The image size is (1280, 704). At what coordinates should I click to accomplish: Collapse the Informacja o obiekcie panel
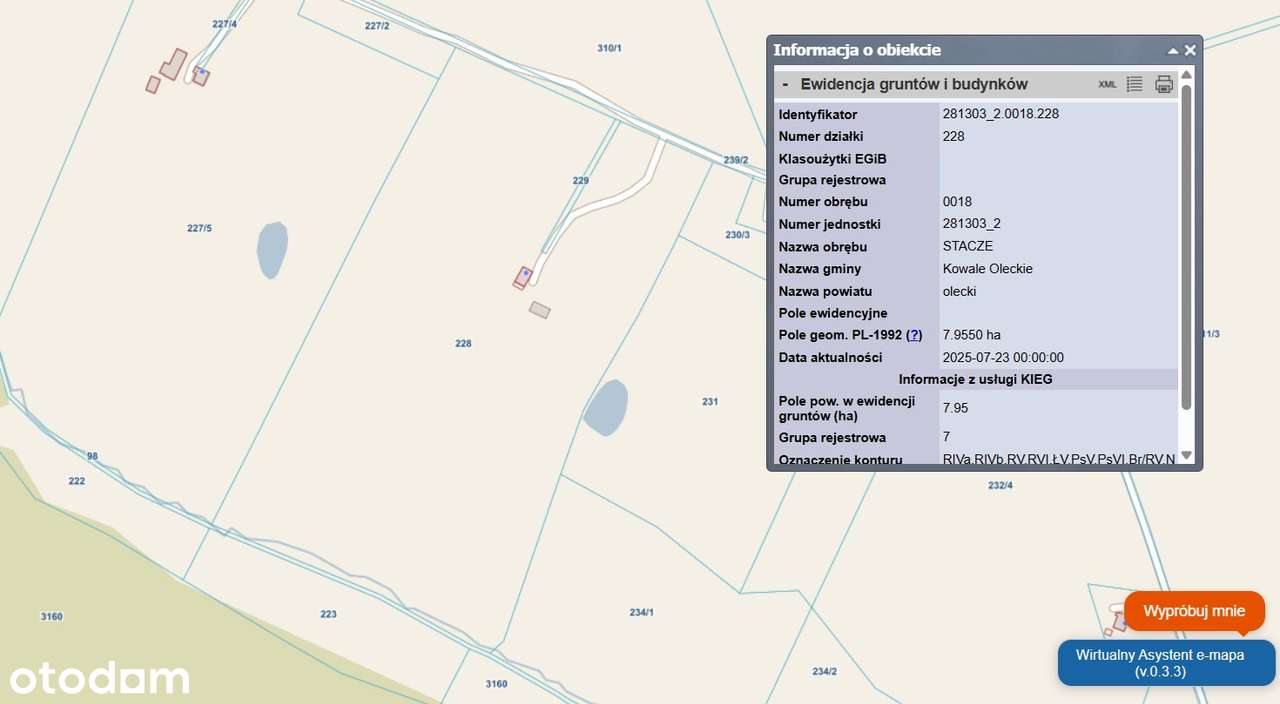pyautogui.click(x=1173, y=50)
